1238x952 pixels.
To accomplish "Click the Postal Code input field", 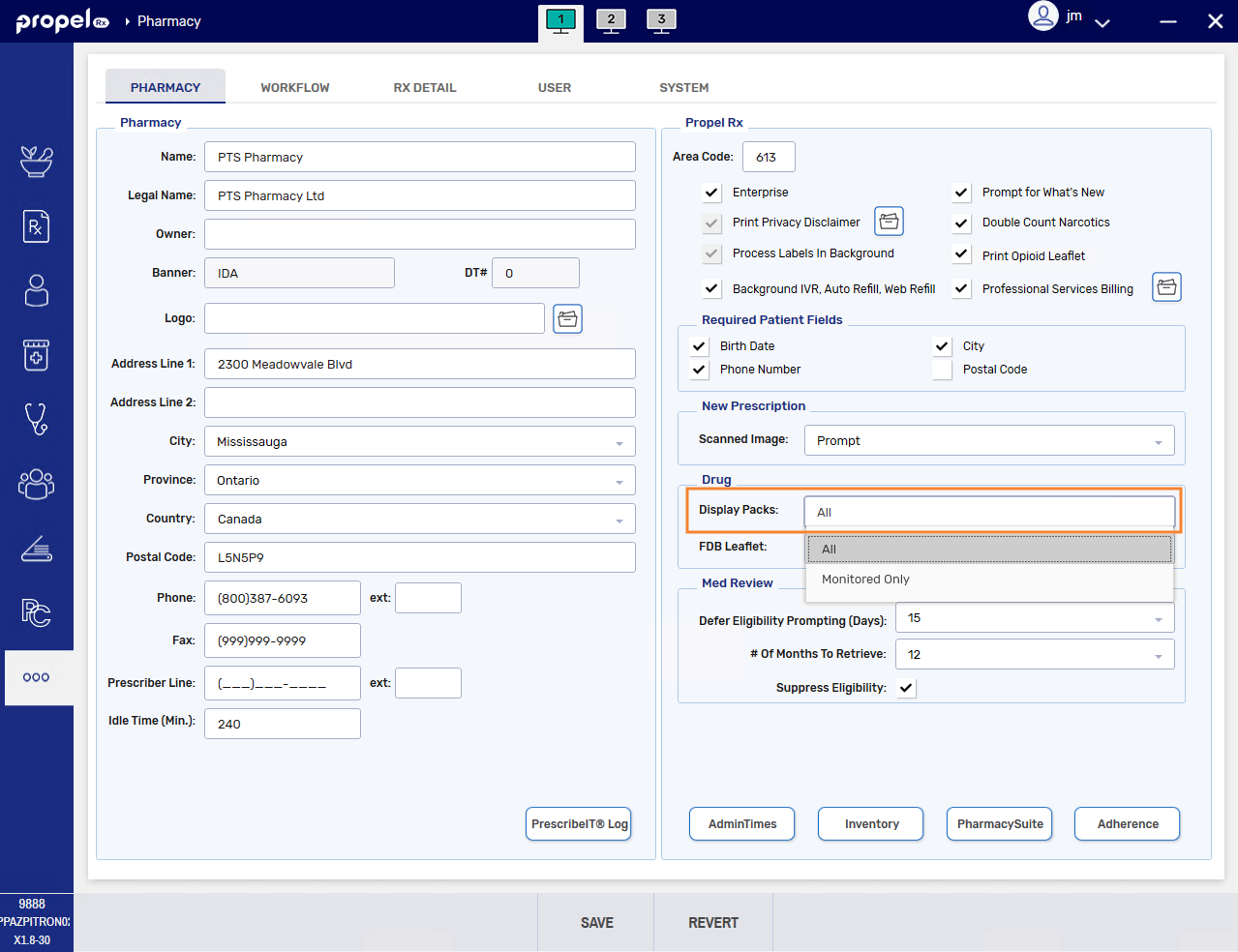I will [x=420, y=557].
